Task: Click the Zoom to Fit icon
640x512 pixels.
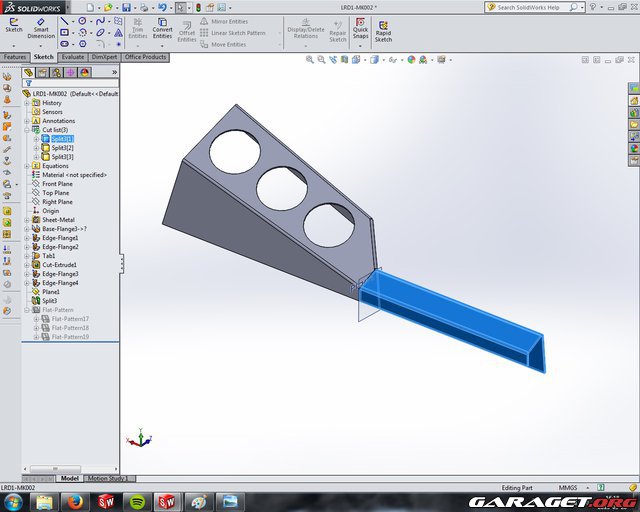Action: (x=310, y=60)
